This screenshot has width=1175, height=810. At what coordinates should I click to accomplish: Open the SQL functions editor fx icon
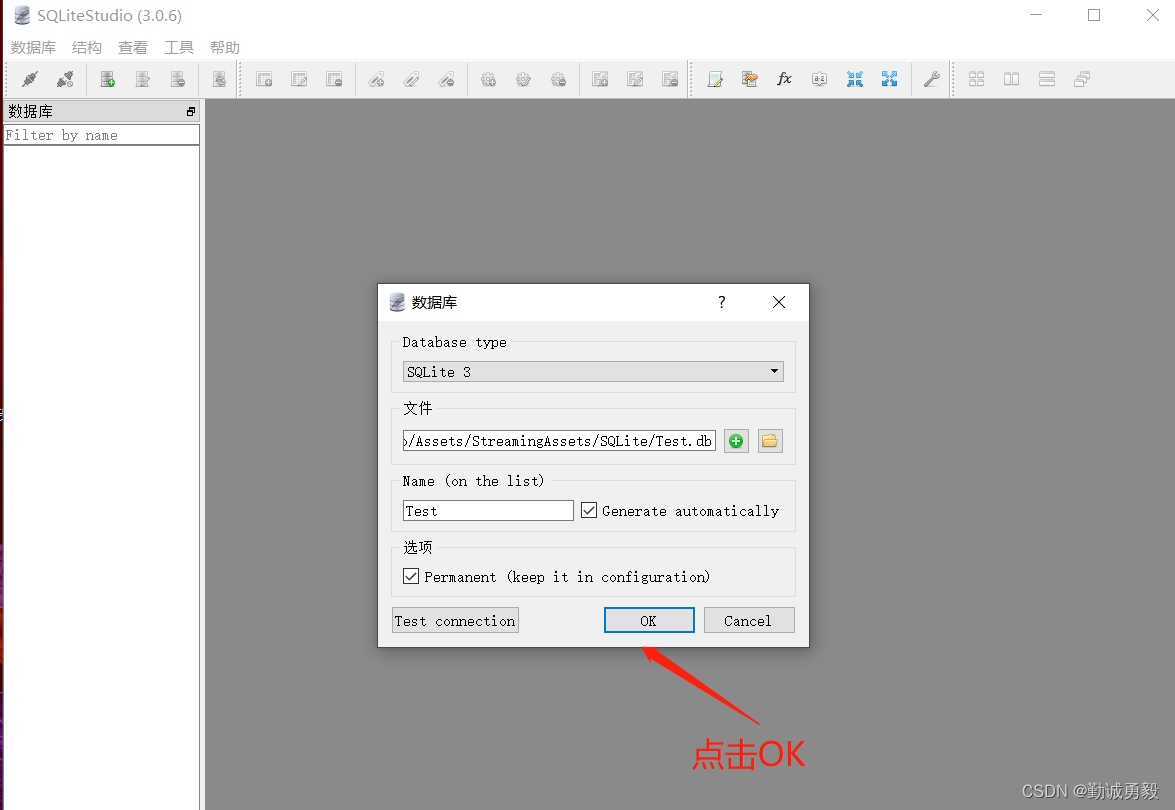tap(785, 79)
